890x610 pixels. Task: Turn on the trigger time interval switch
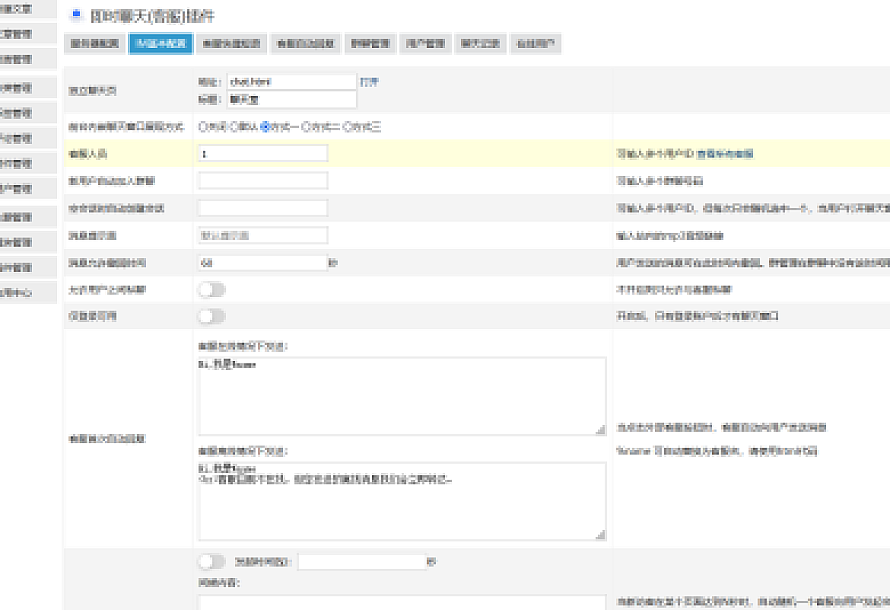(212, 562)
